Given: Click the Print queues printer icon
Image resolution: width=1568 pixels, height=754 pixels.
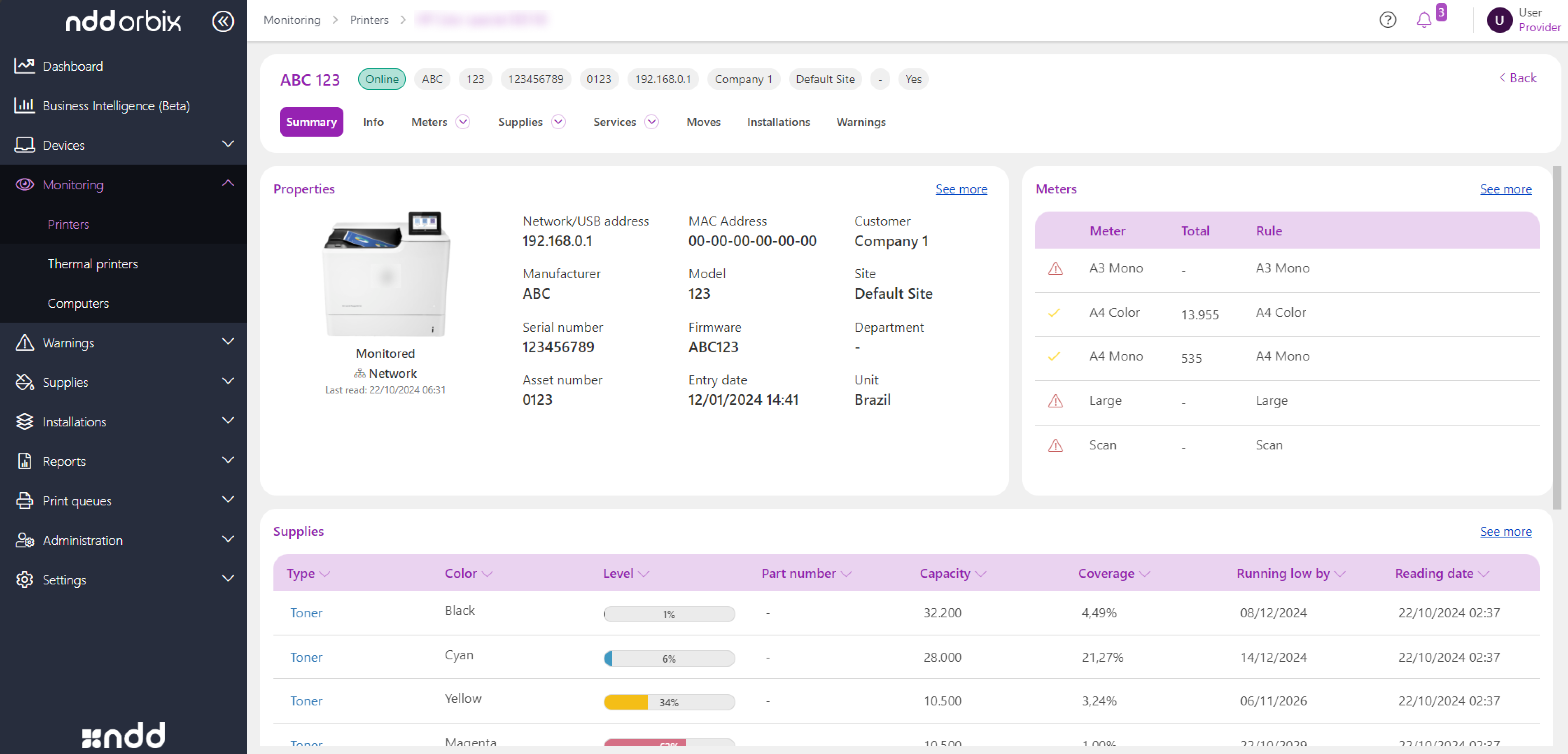Looking at the screenshot, I should pyautogui.click(x=24, y=500).
